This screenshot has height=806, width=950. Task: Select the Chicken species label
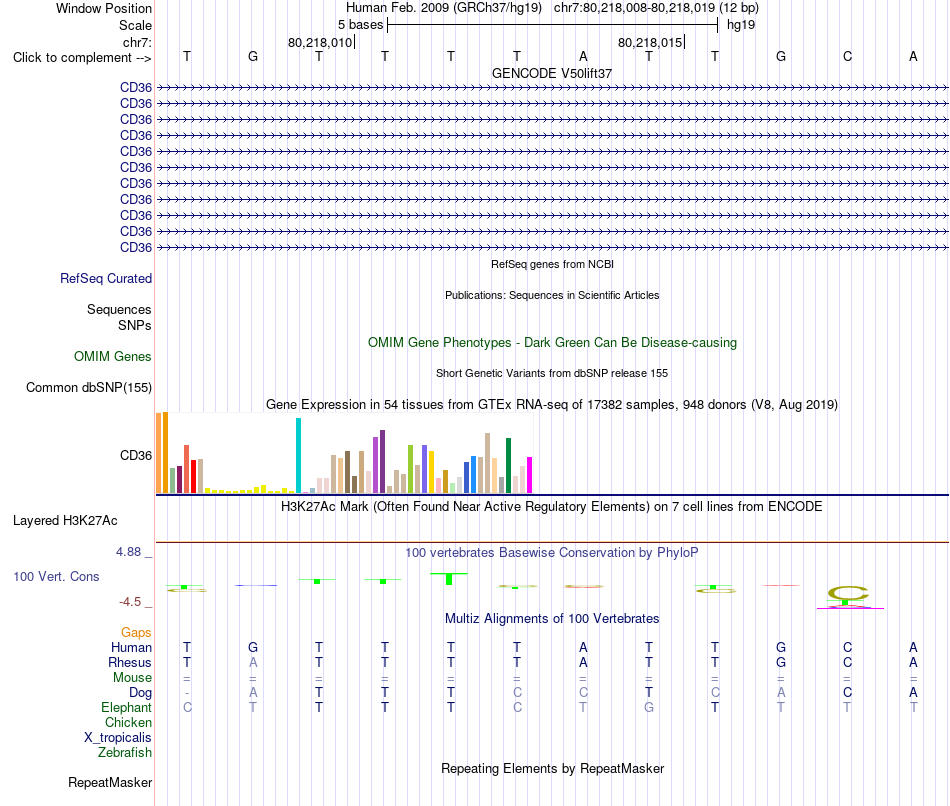pos(128,722)
